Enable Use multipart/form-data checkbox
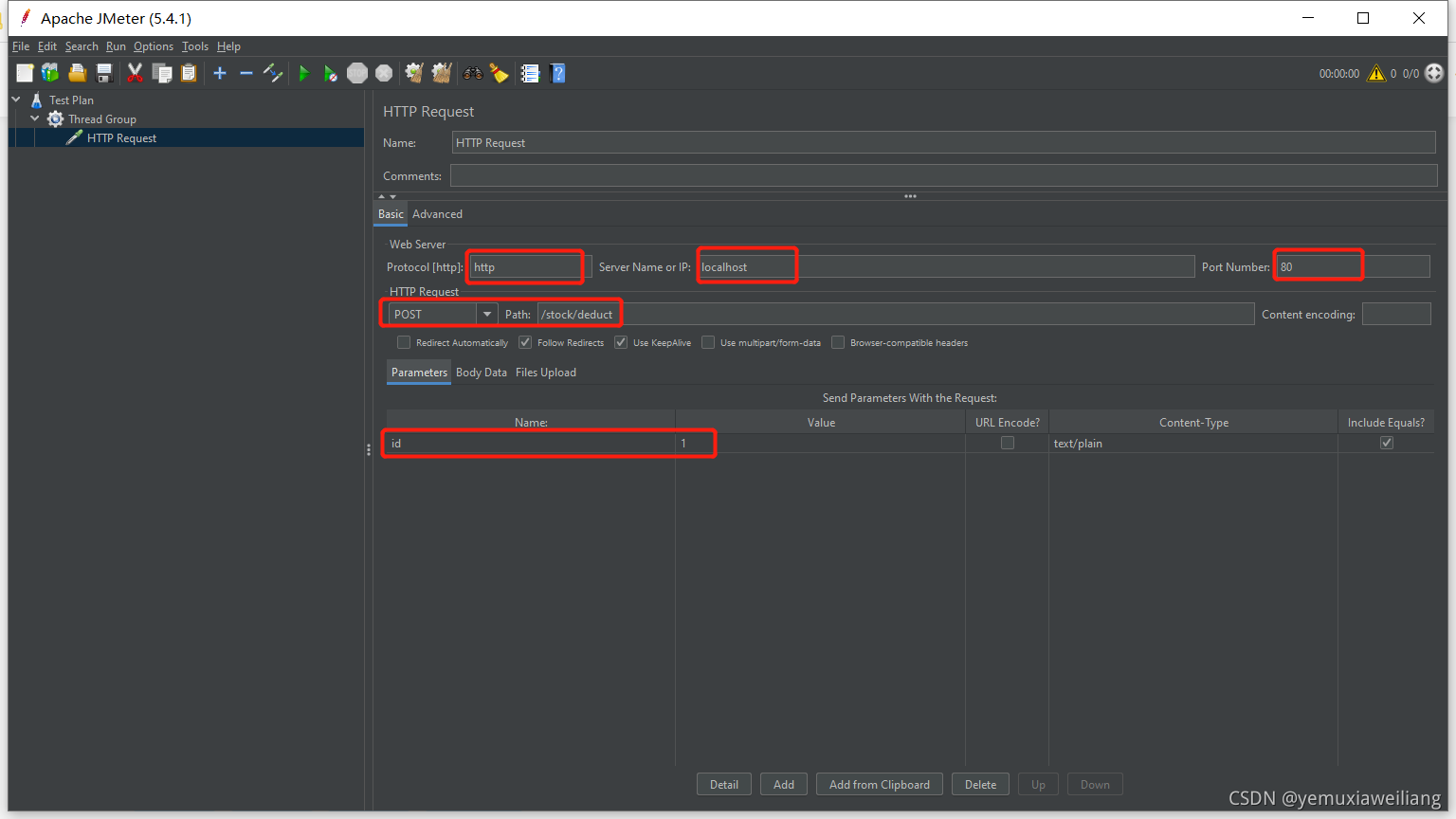 708,342
